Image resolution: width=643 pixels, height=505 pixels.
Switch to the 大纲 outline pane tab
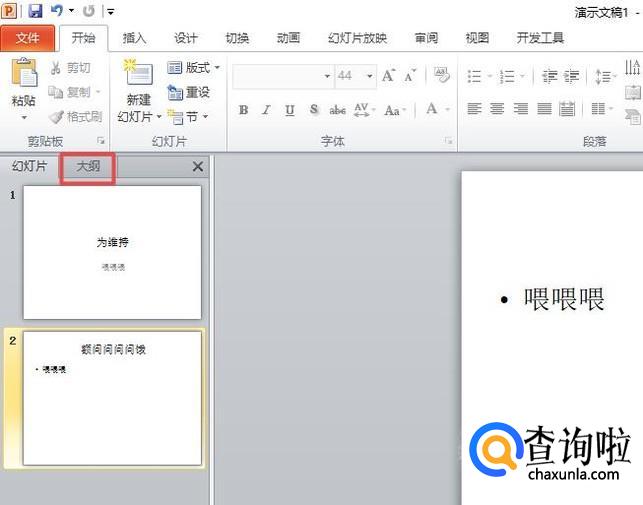pos(88,166)
